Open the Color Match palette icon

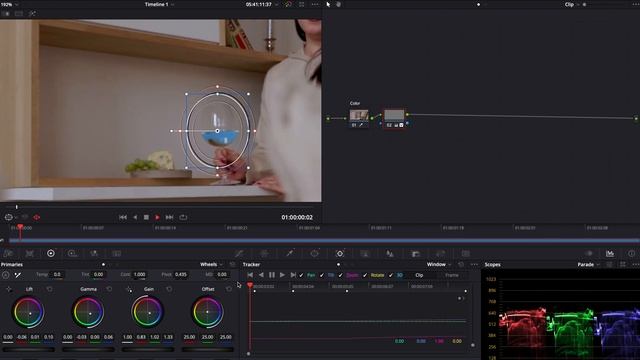(x=29, y=253)
